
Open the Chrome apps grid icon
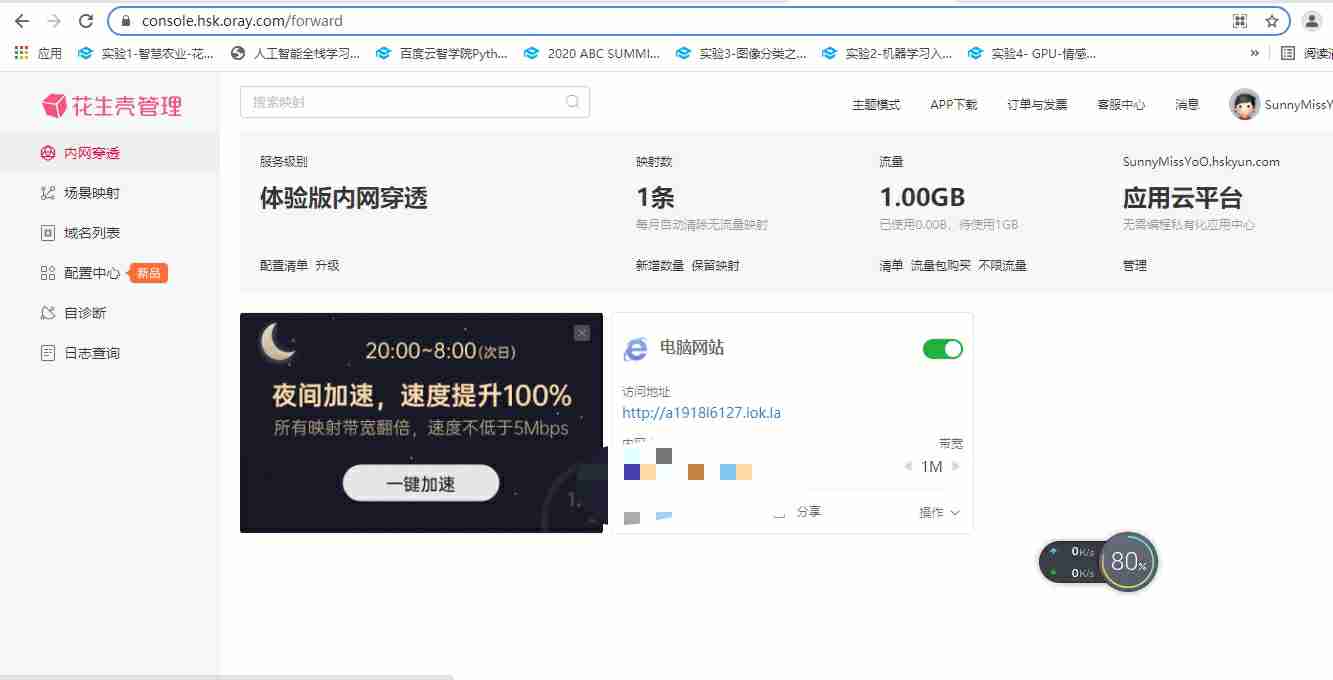click(x=21, y=53)
